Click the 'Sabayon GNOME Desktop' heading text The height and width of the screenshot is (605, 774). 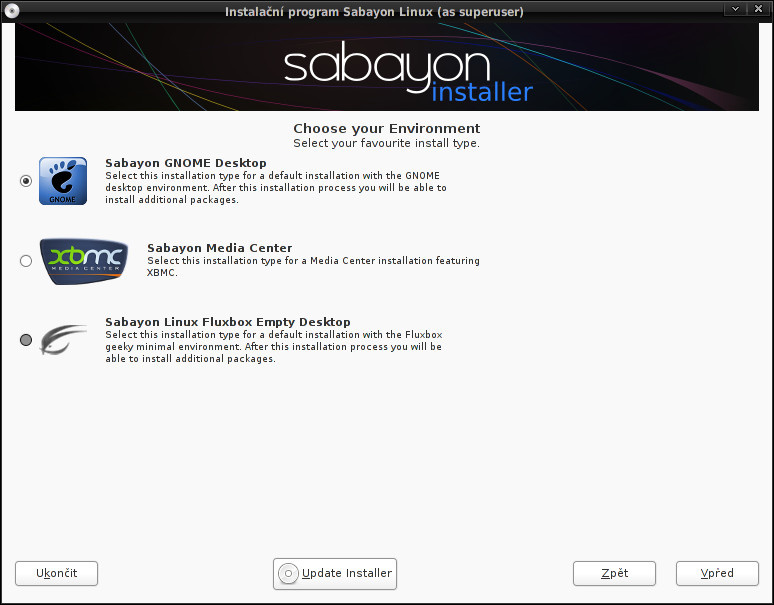pos(186,163)
